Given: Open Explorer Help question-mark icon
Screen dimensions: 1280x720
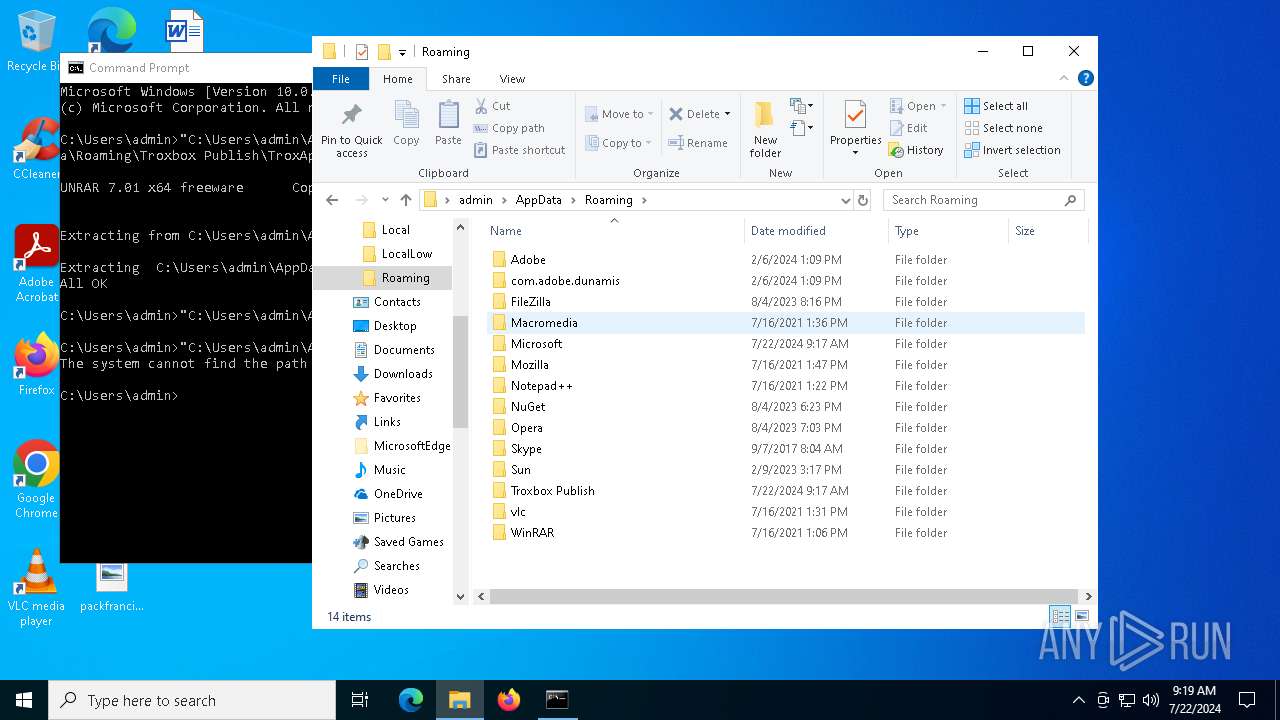Looking at the screenshot, I should pyautogui.click(x=1085, y=79).
